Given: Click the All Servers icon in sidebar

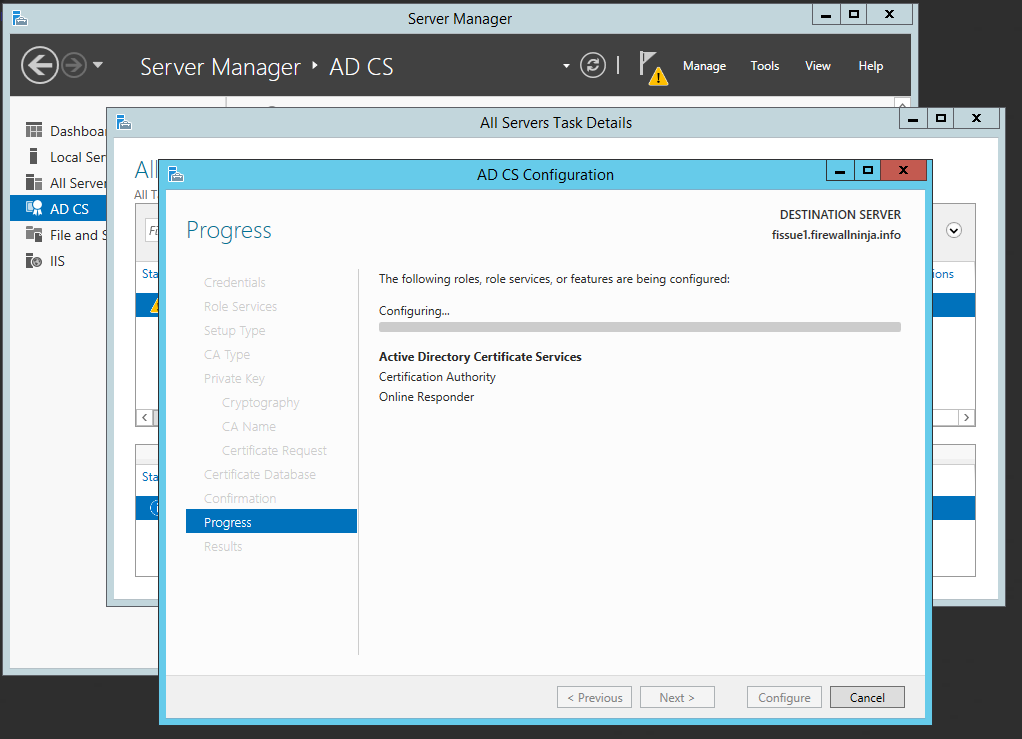Looking at the screenshot, I should [34, 182].
